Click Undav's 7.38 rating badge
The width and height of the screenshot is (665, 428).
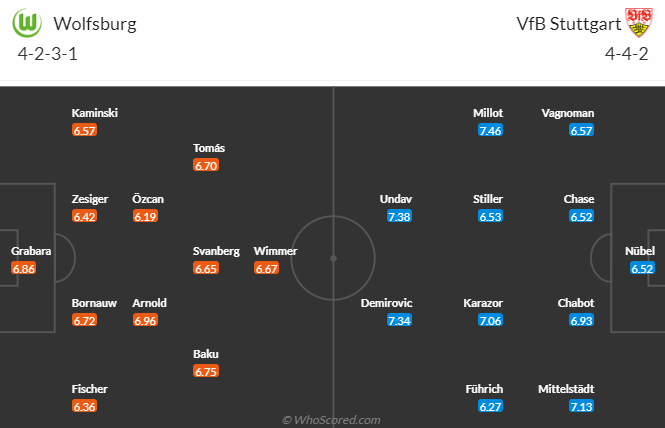tap(398, 217)
